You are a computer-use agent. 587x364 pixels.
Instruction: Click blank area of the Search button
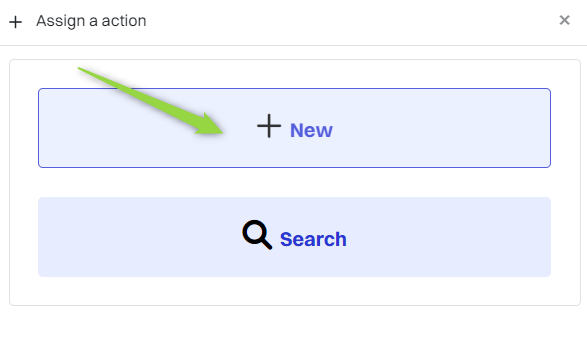pyautogui.click(x=449, y=237)
